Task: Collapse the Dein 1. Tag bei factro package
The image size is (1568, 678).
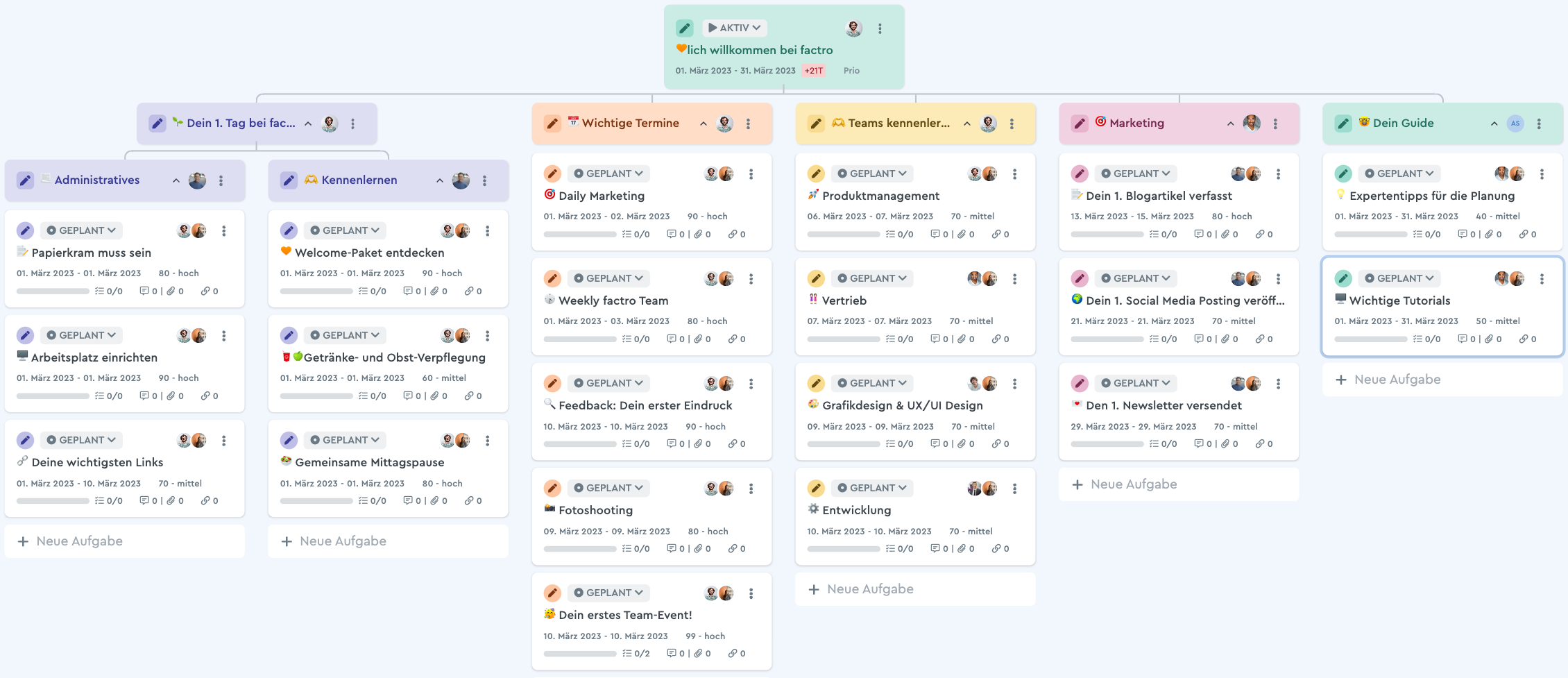Action: pyautogui.click(x=308, y=124)
